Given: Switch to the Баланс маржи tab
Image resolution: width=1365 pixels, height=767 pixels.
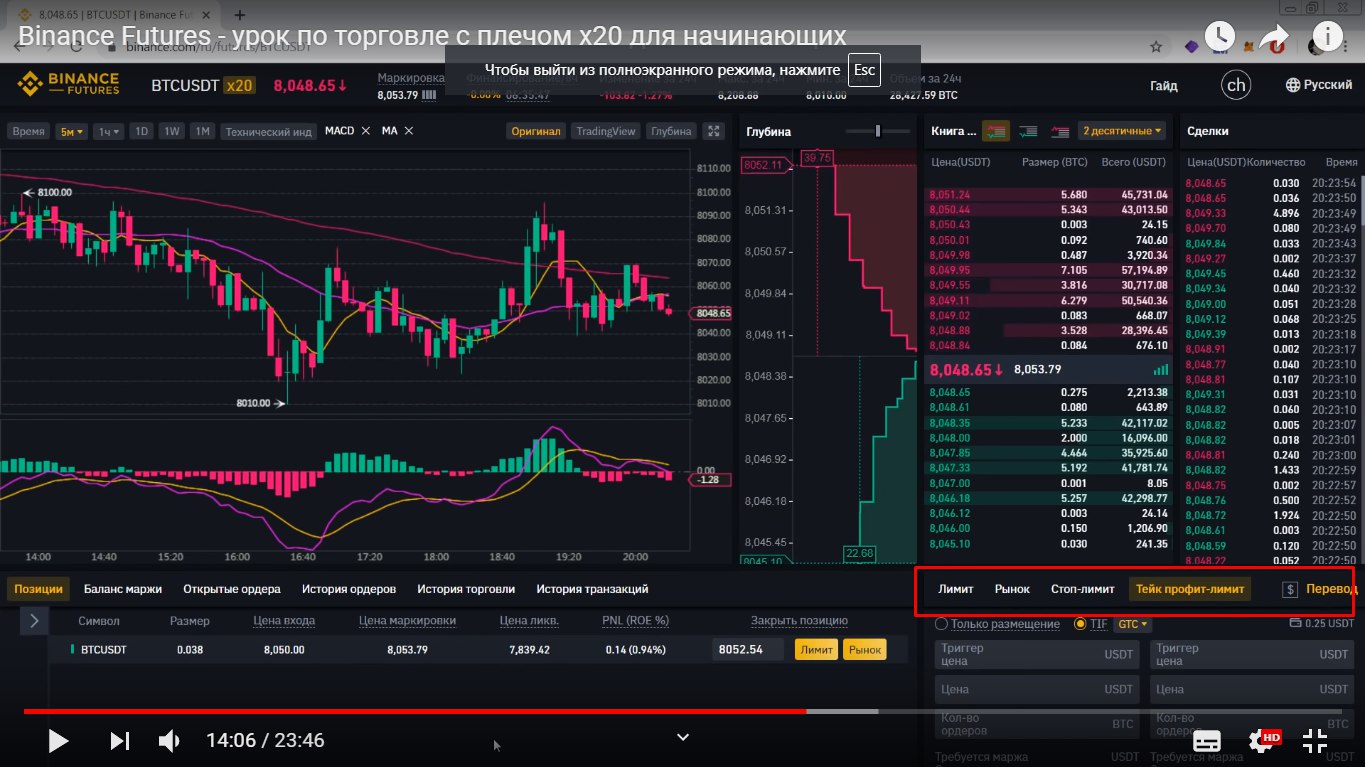Looking at the screenshot, I should tap(123, 589).
